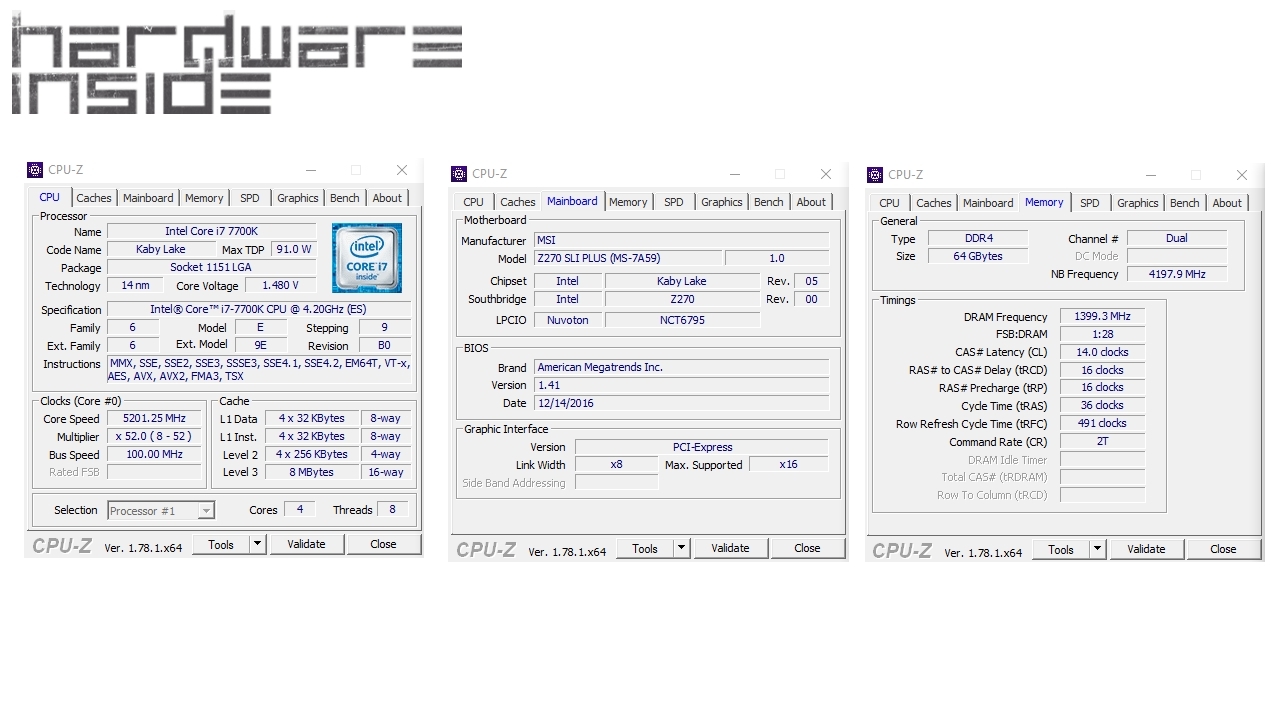The width and height of the screenshot is (1280, 720).
Task: Switch to Caches tab in the Memory window
Action: tap(934, 203)
